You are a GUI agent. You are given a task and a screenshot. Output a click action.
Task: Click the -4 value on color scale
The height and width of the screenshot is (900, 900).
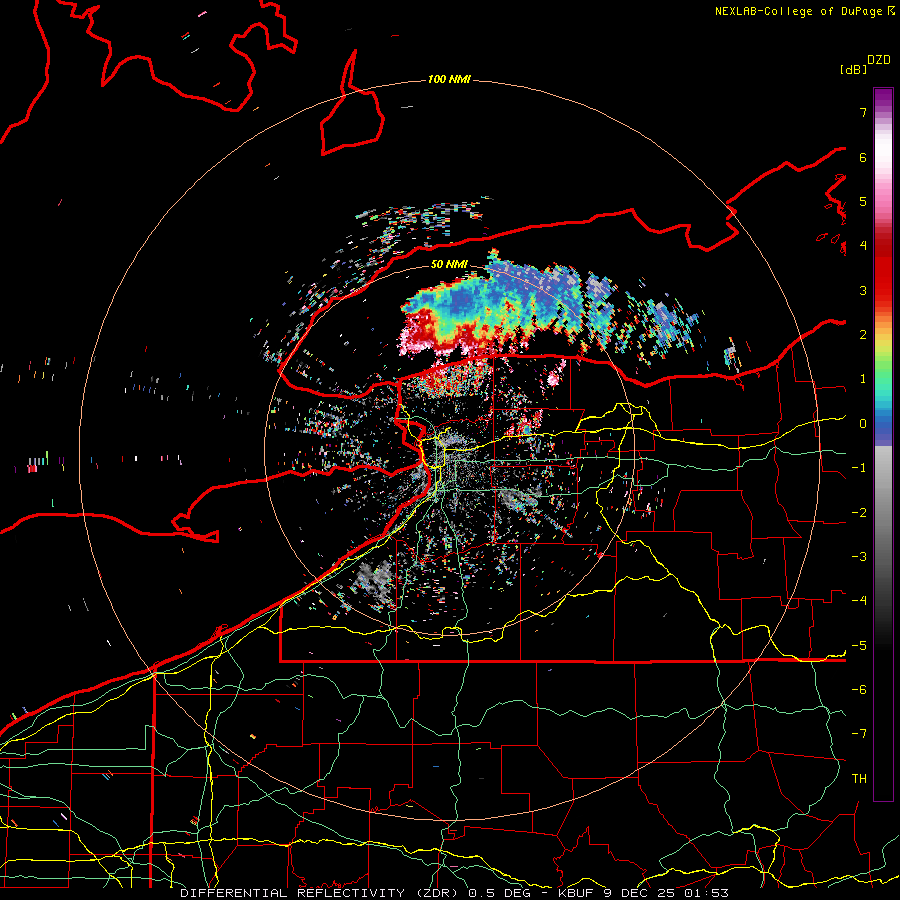click(x=859, y=601)
